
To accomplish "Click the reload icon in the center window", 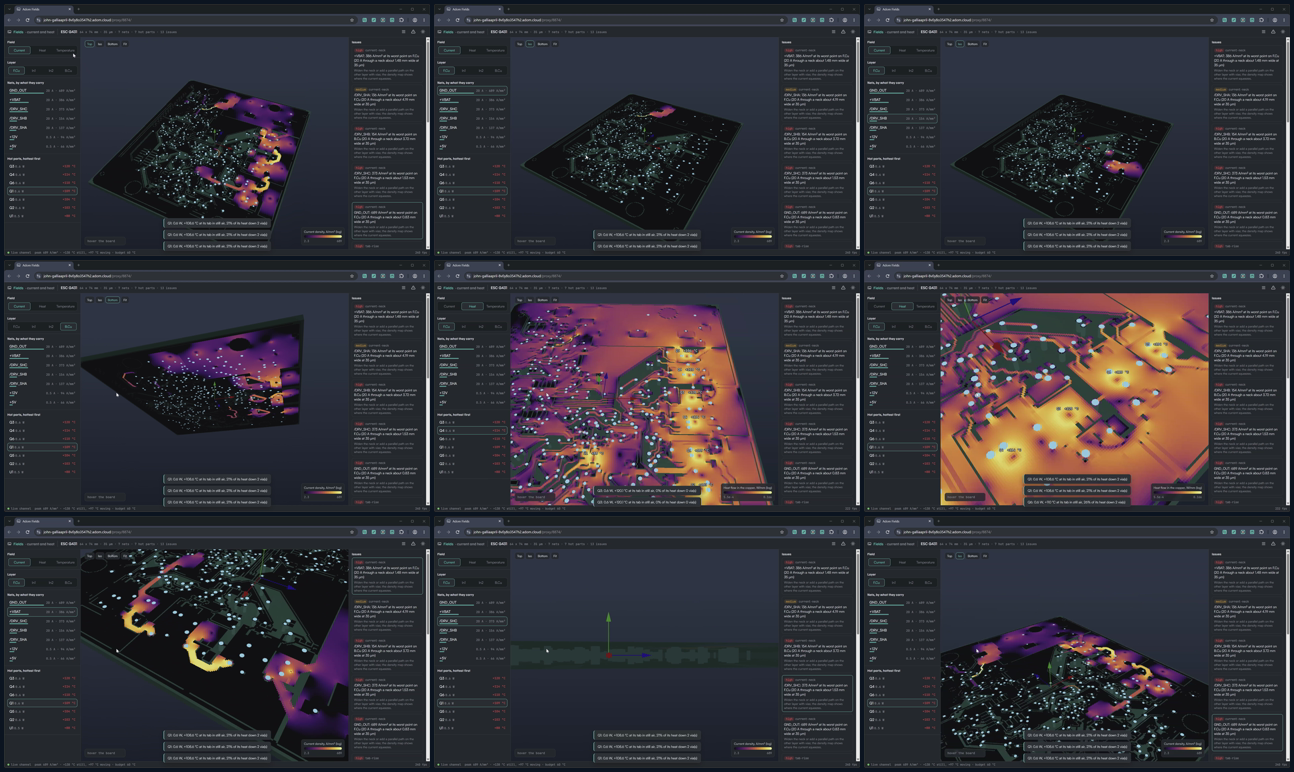I will click(458, 276).
